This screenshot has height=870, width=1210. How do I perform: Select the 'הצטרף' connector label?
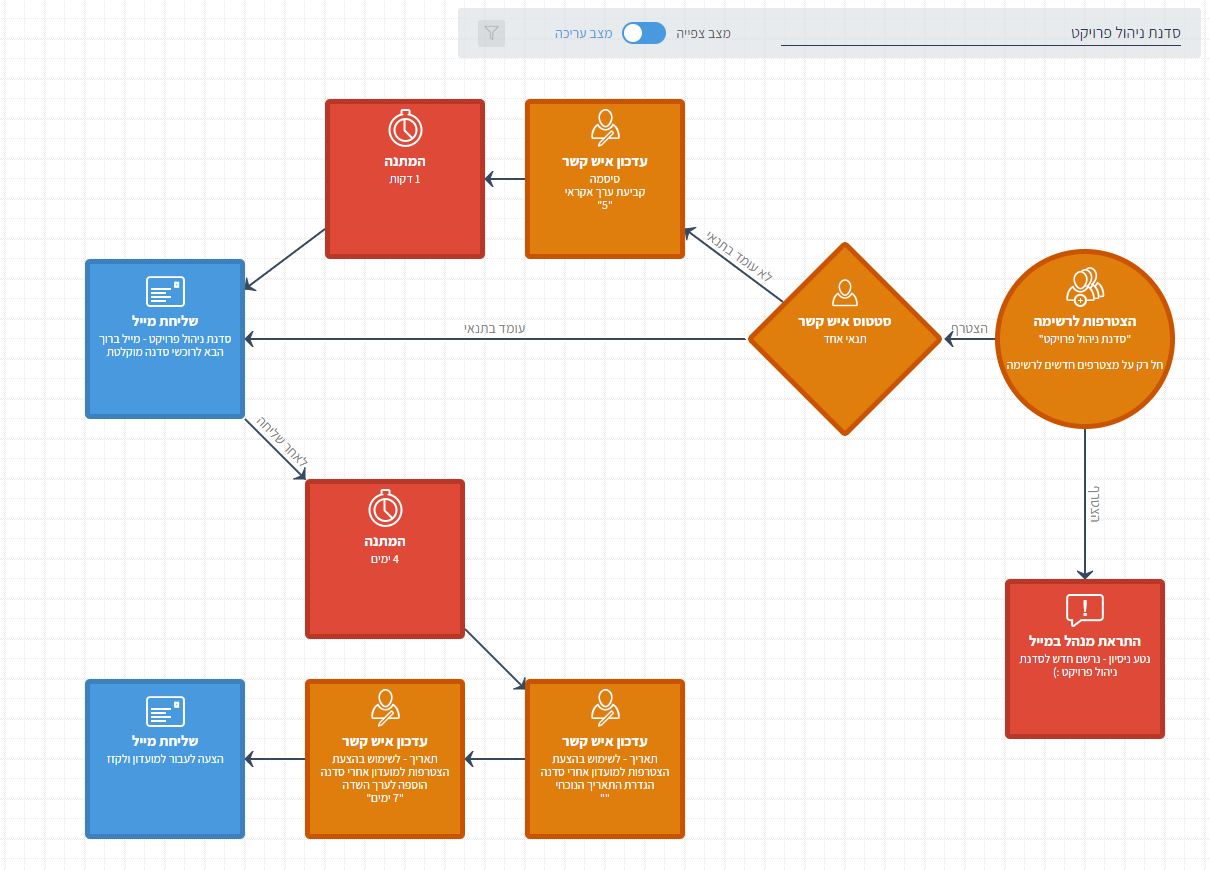969,328
